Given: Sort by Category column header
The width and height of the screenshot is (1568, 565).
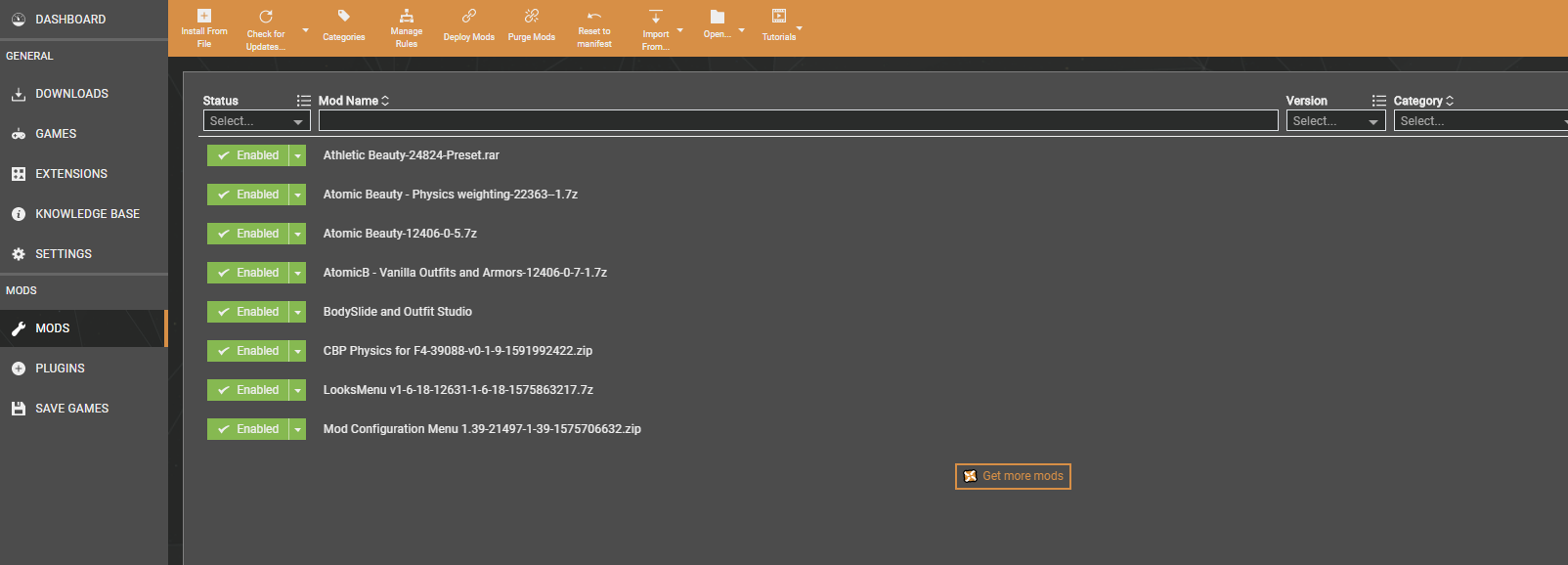Looking at the screenshot, I should tap(1423, 101).
